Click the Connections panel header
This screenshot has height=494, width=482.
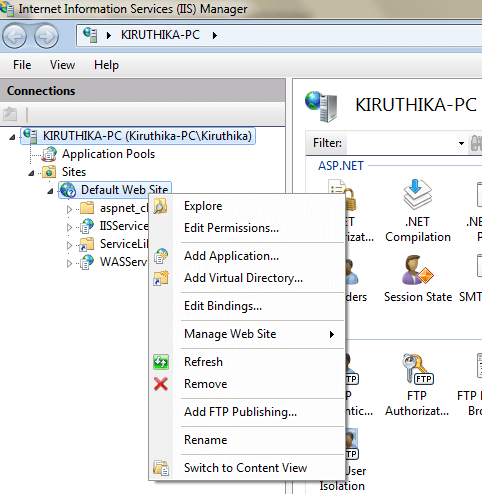pos(143,91)
